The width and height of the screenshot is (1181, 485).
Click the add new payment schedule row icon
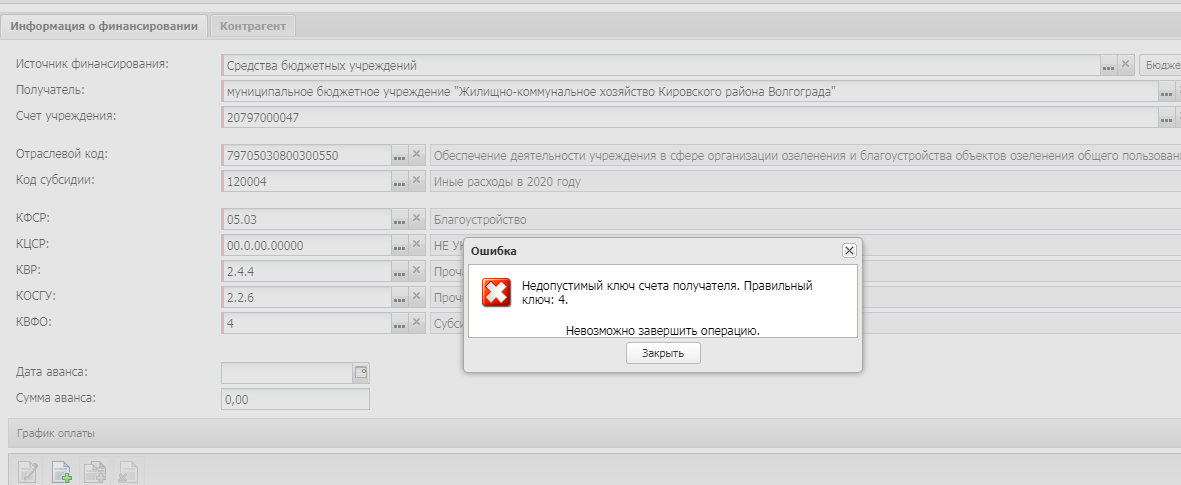(x=62, y=472)
